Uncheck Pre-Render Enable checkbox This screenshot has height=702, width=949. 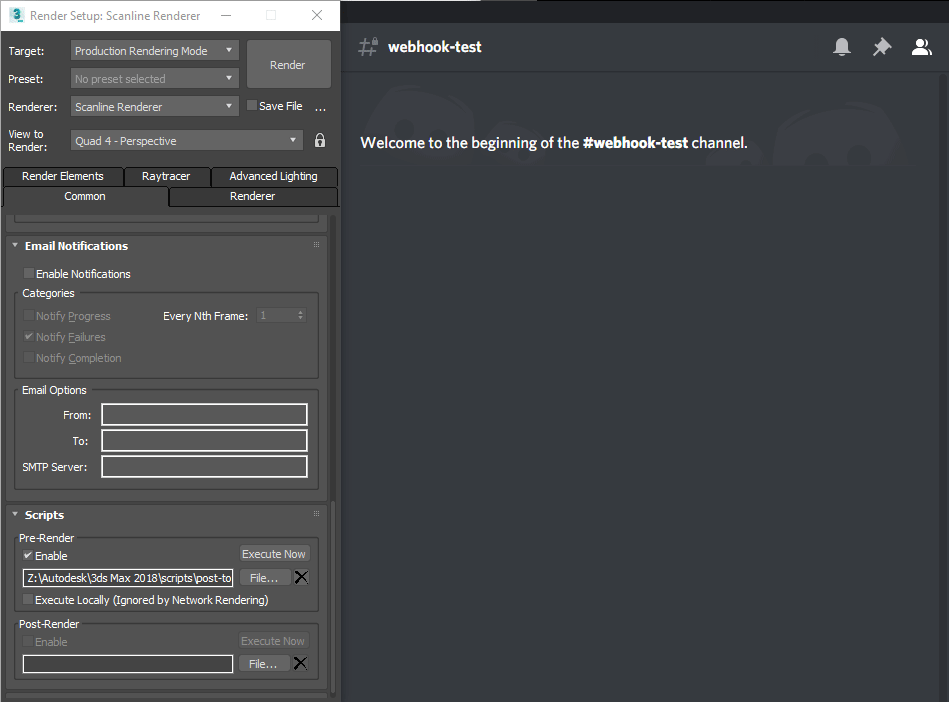(28, 555)
